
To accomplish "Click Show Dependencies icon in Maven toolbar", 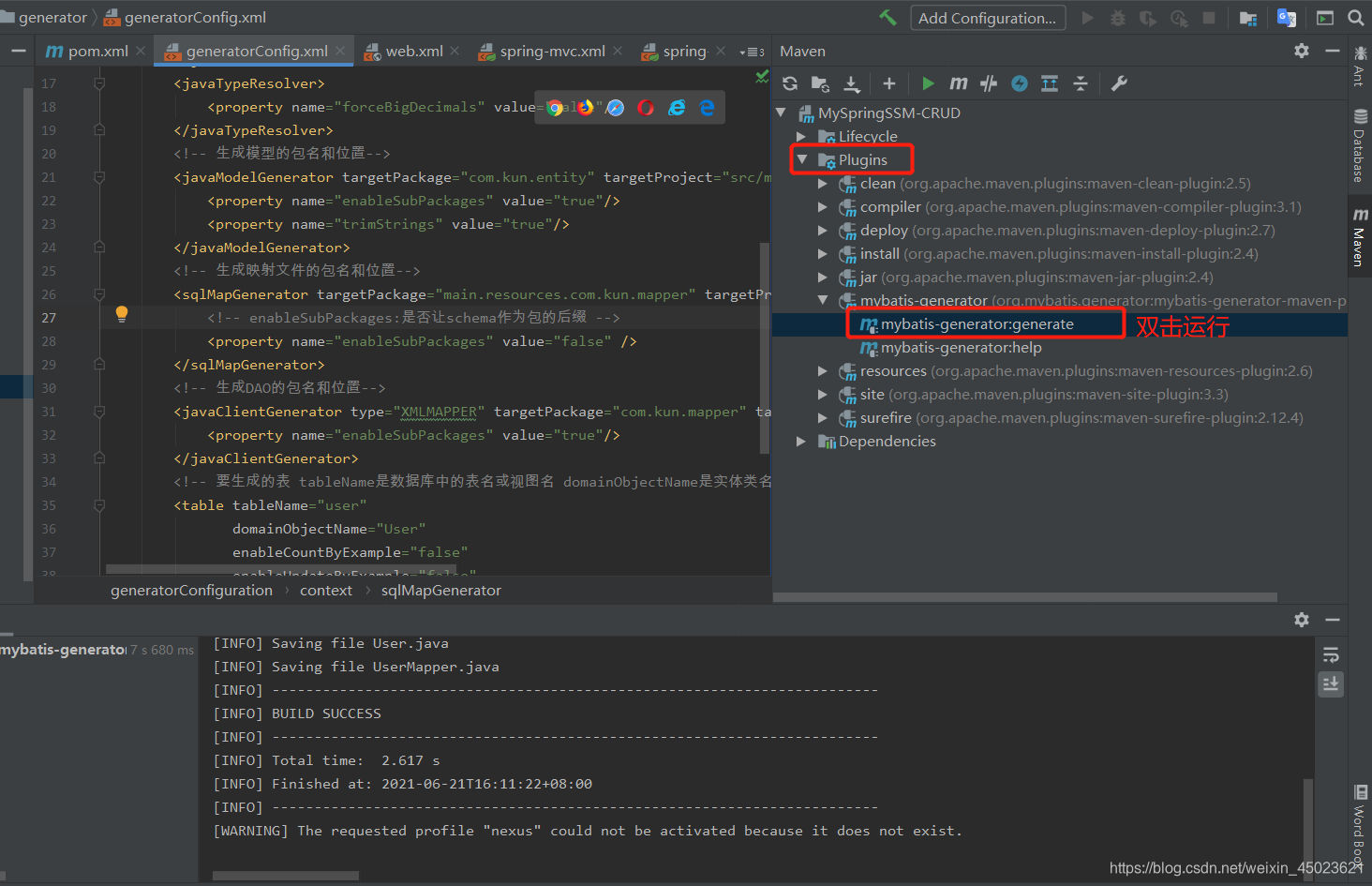I will (x=1050, y=83).
